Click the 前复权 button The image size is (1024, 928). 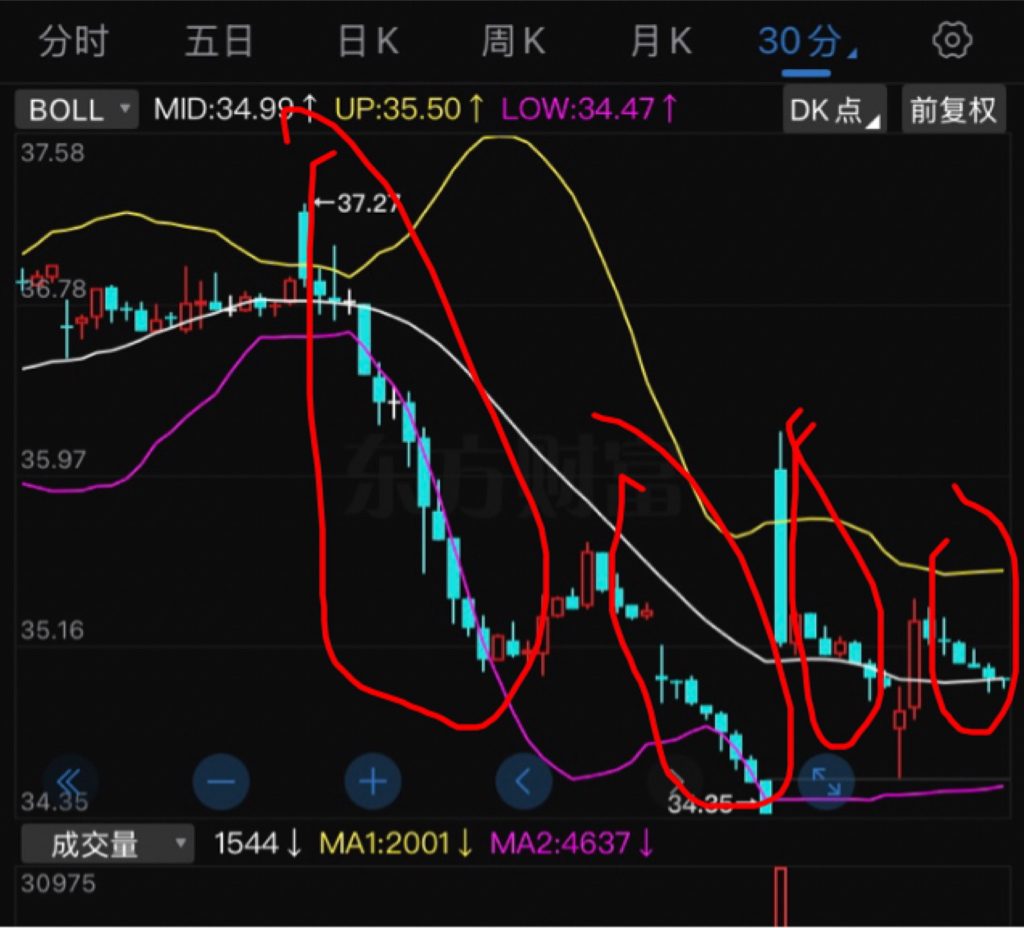pyautogui.click(x=953, y=109)
